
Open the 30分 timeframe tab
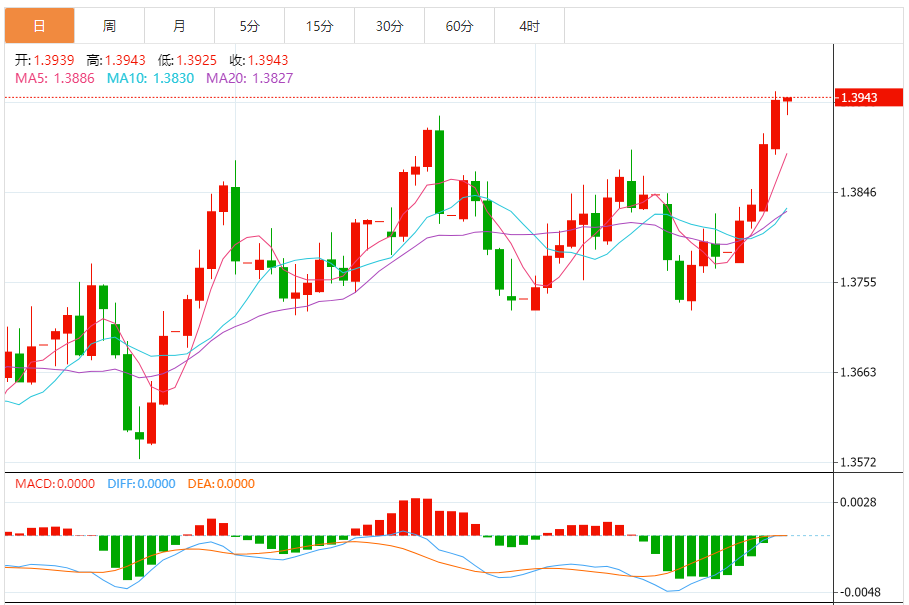tap(390, 26)
